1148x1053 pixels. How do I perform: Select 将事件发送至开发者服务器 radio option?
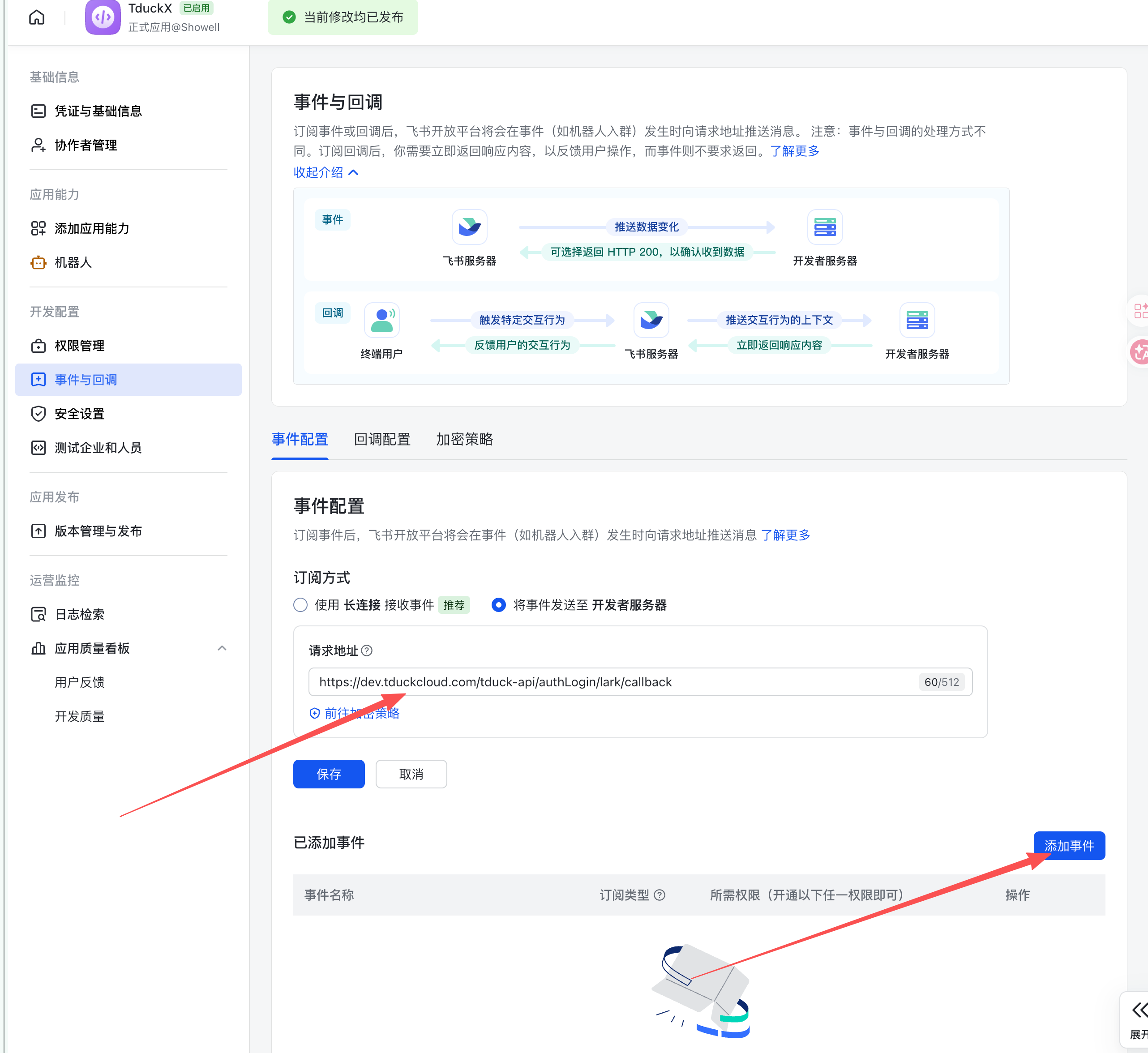[498, 605]
